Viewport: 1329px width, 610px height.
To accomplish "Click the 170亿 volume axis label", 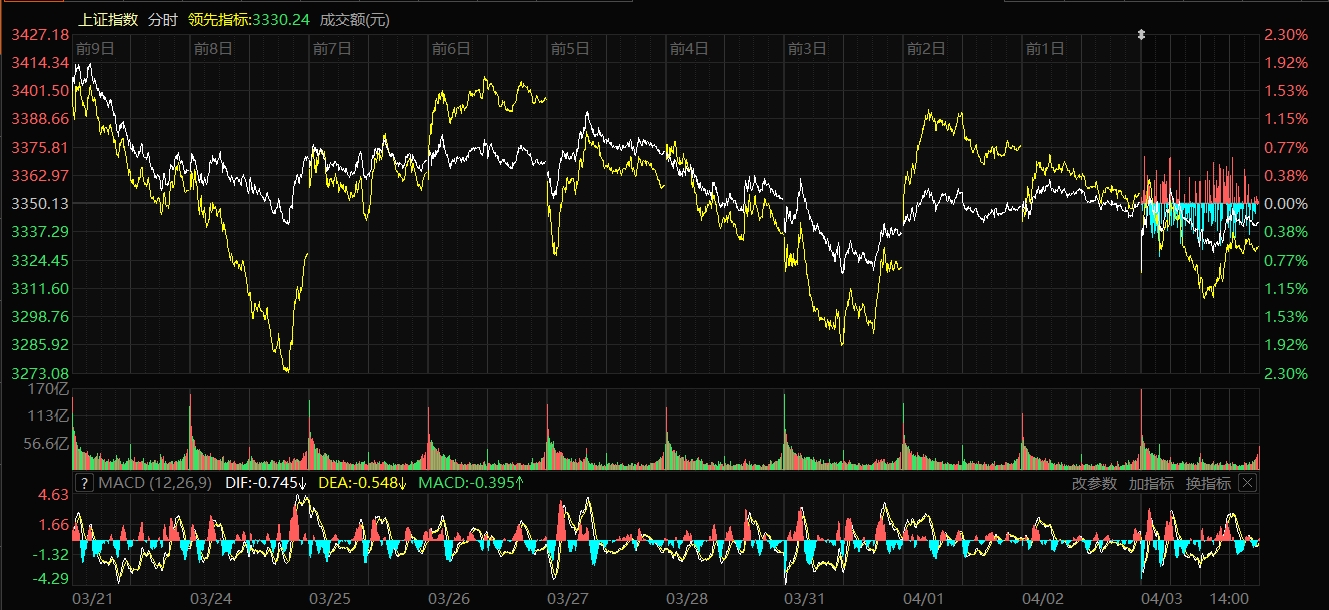I will 50,390.
